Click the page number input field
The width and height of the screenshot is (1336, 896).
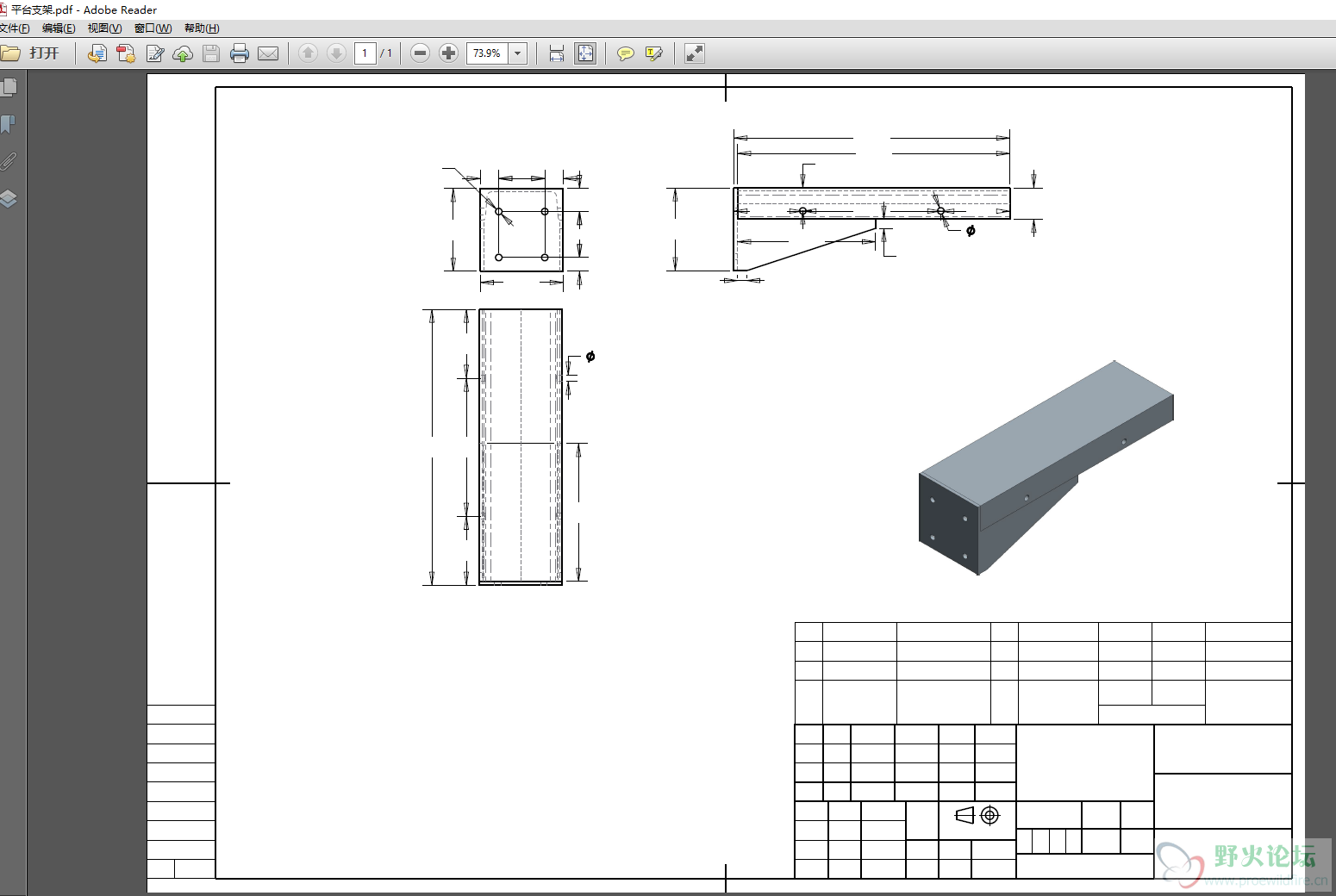tap(365, 53)
